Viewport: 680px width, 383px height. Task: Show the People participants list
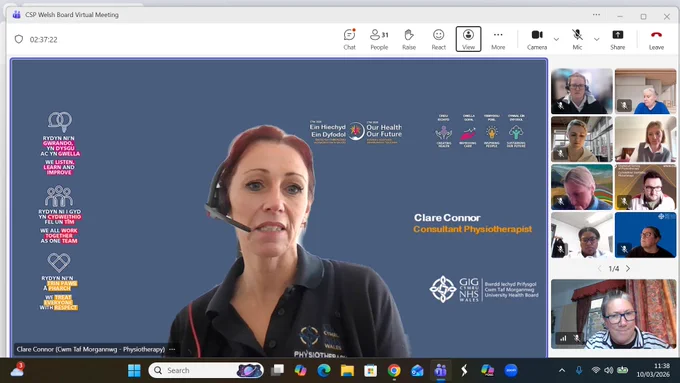point(379,39)
